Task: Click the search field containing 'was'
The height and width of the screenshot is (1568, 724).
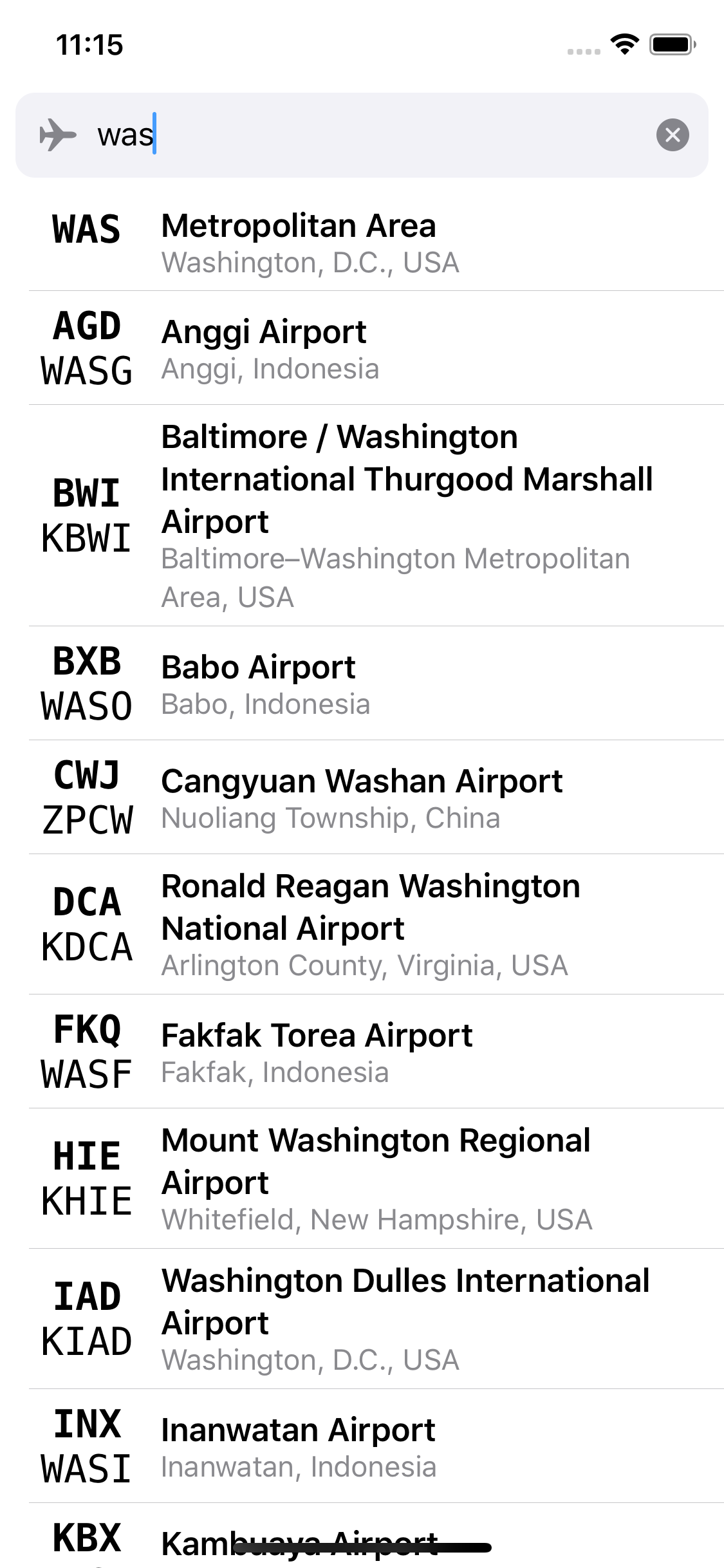Action: 373,135
